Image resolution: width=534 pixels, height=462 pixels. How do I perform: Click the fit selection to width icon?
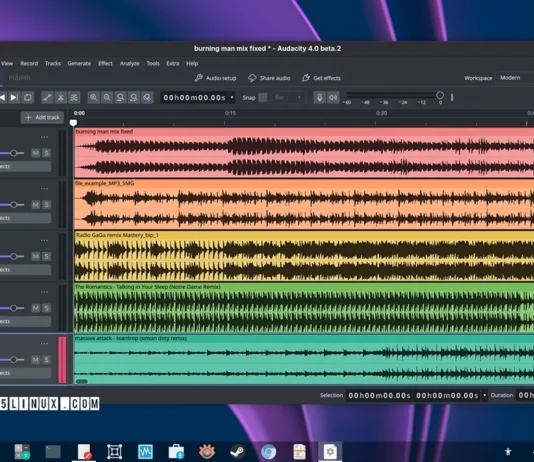point(120,98)
